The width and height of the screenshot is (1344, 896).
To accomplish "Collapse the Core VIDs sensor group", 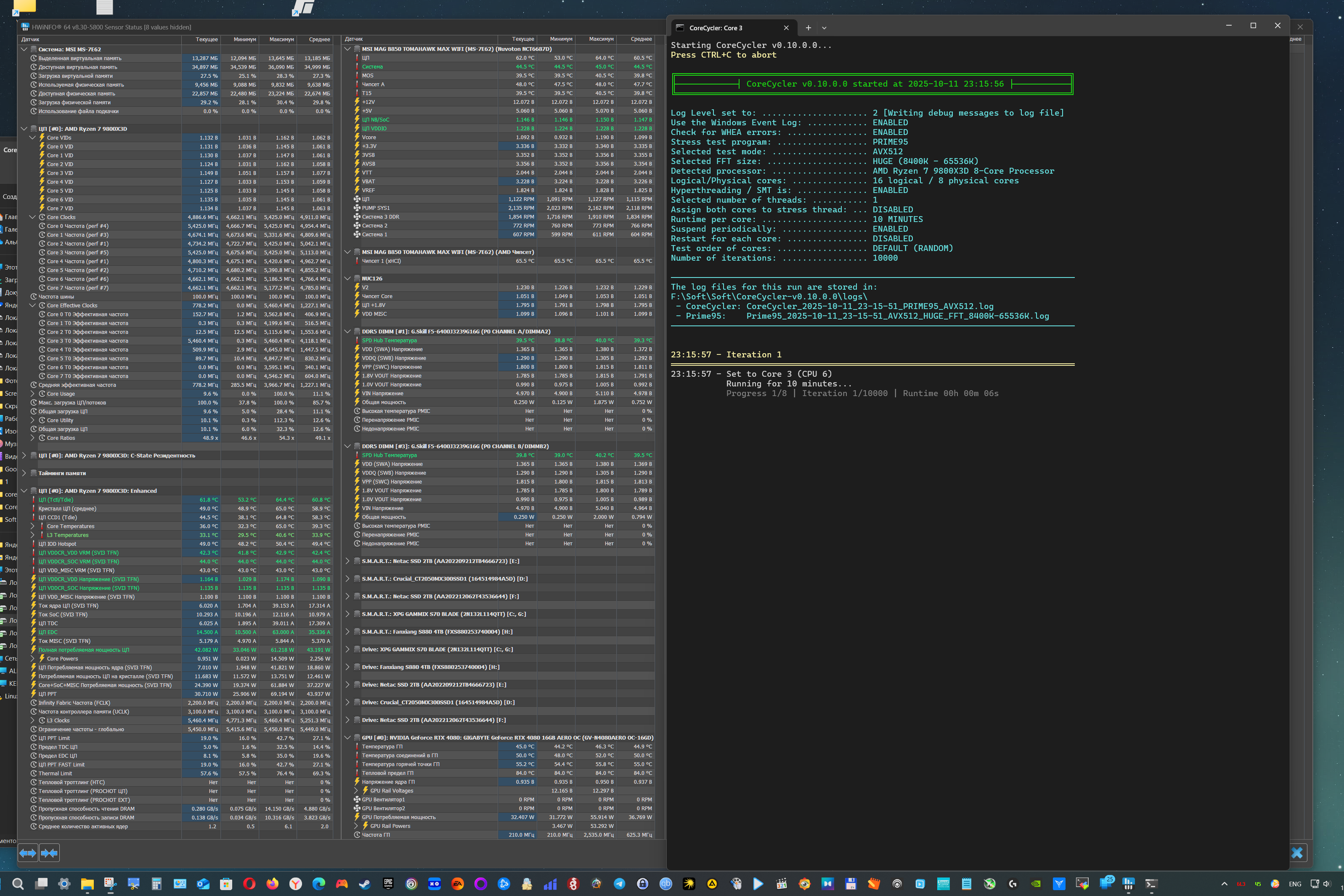I will click(32, 138).
